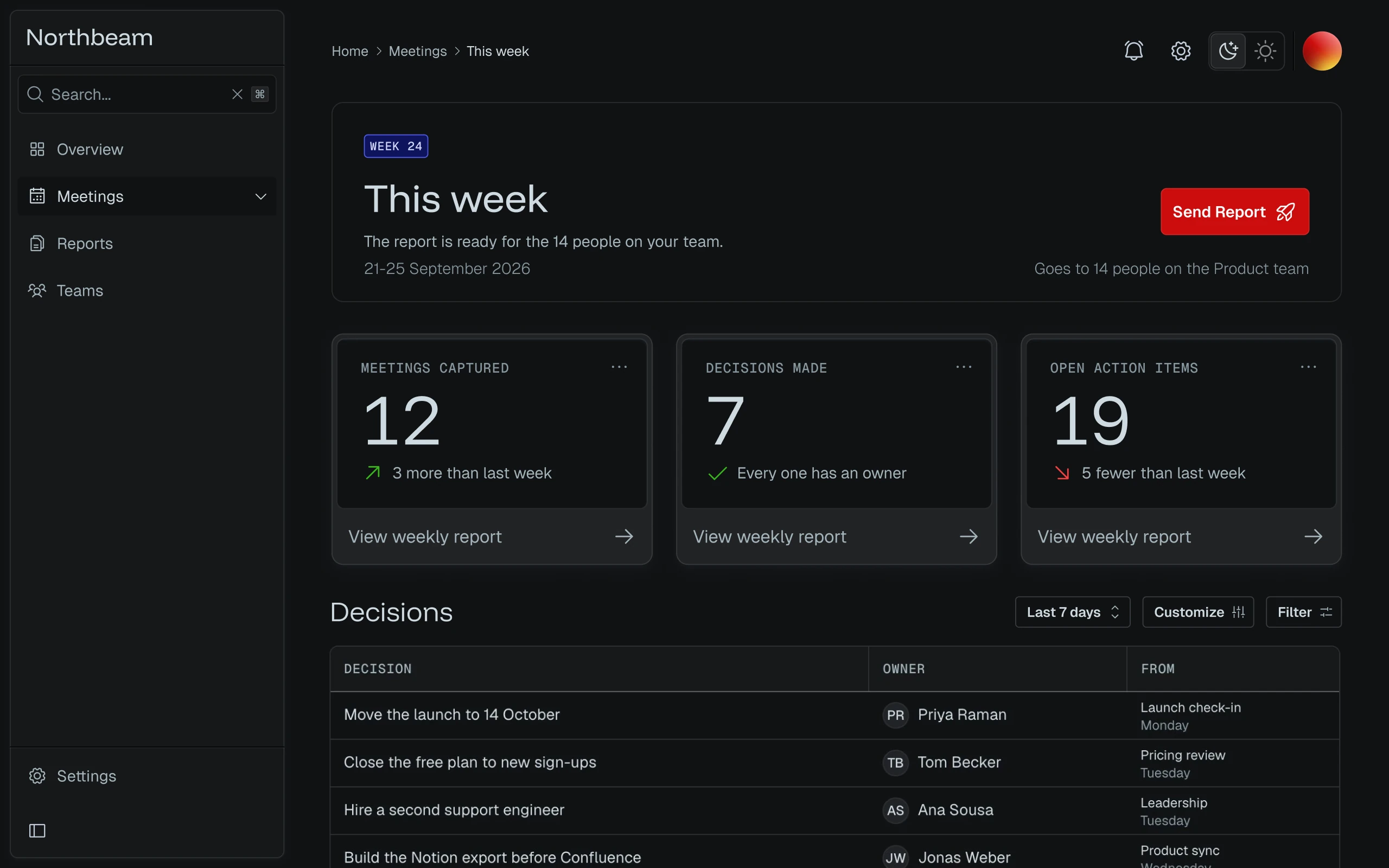
Task: Click the Home breadcrumb
Action: [349, 51]
